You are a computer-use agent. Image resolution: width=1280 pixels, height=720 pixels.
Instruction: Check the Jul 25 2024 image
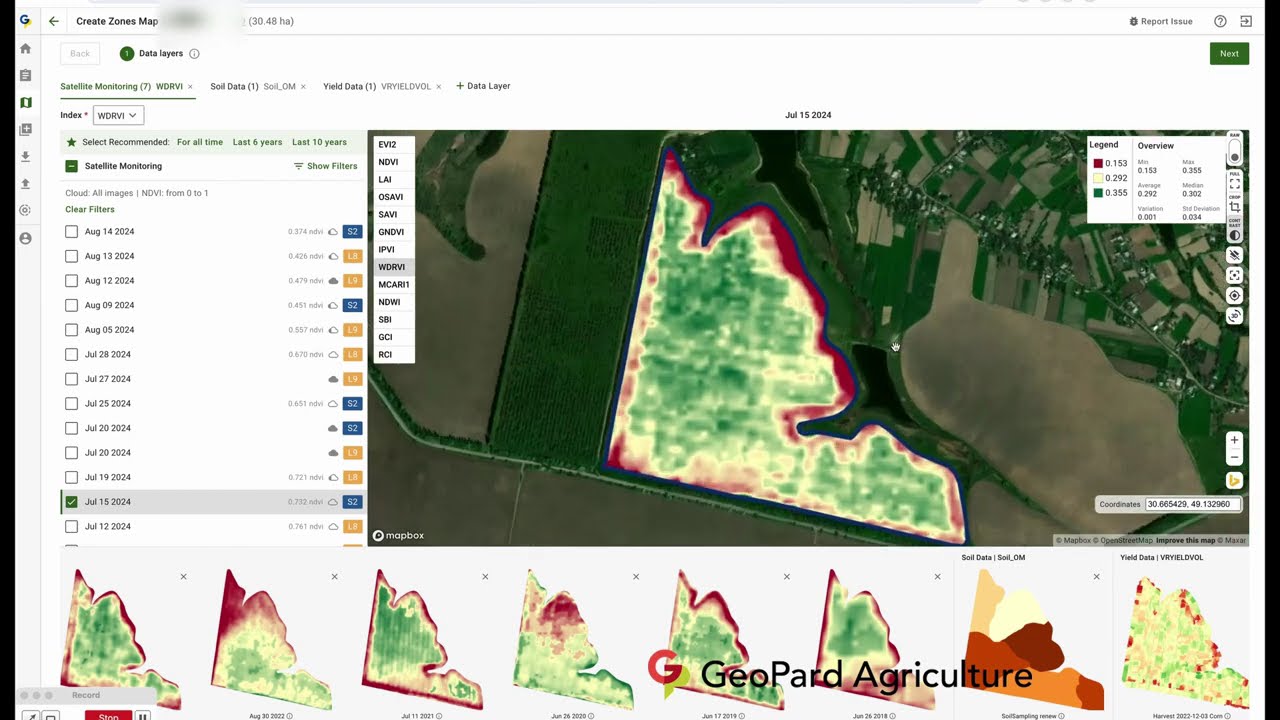[71, 403]
